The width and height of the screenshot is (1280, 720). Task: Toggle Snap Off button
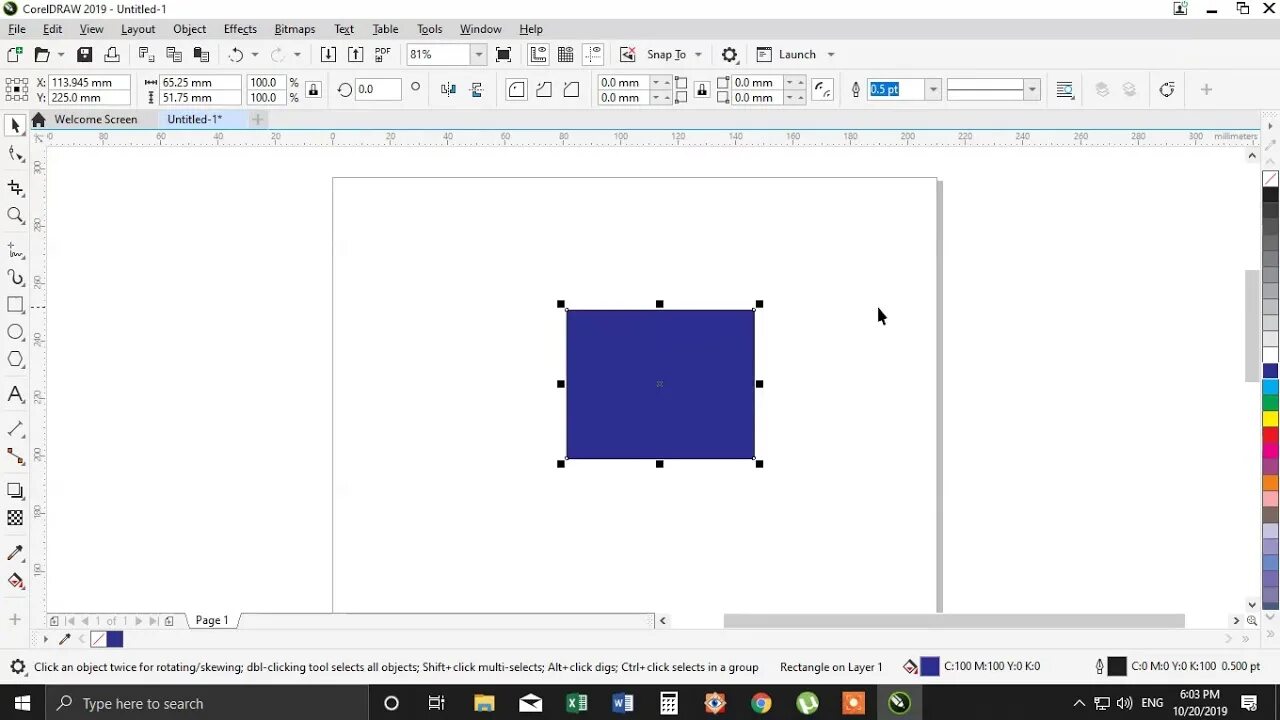pos(627,55)
